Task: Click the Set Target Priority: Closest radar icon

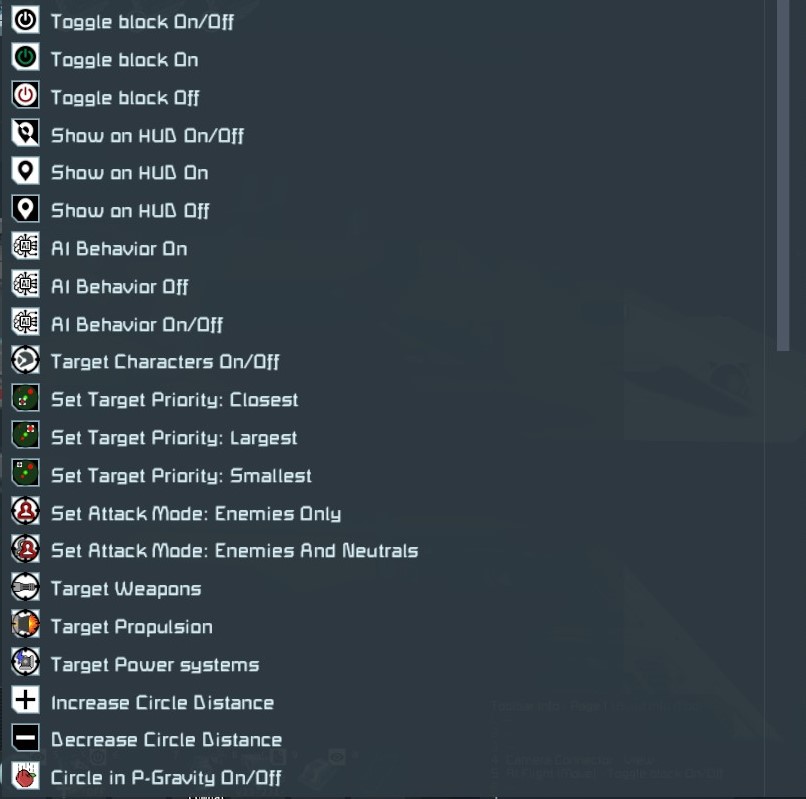Action: pos(25,398)
